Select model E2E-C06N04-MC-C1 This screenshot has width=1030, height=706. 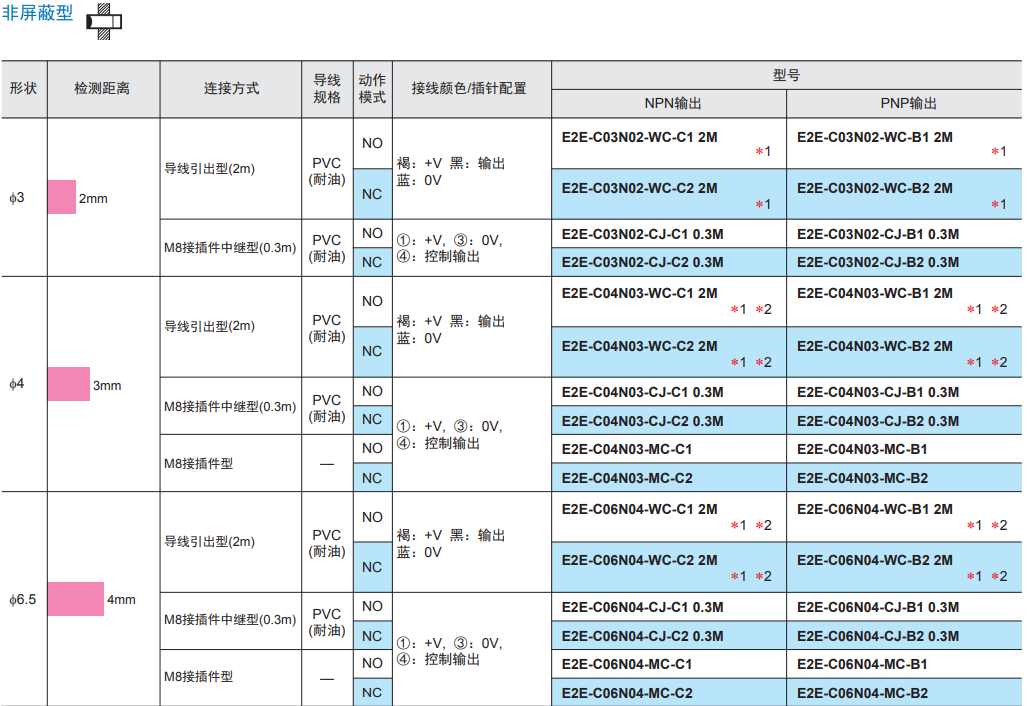[627, 665]
